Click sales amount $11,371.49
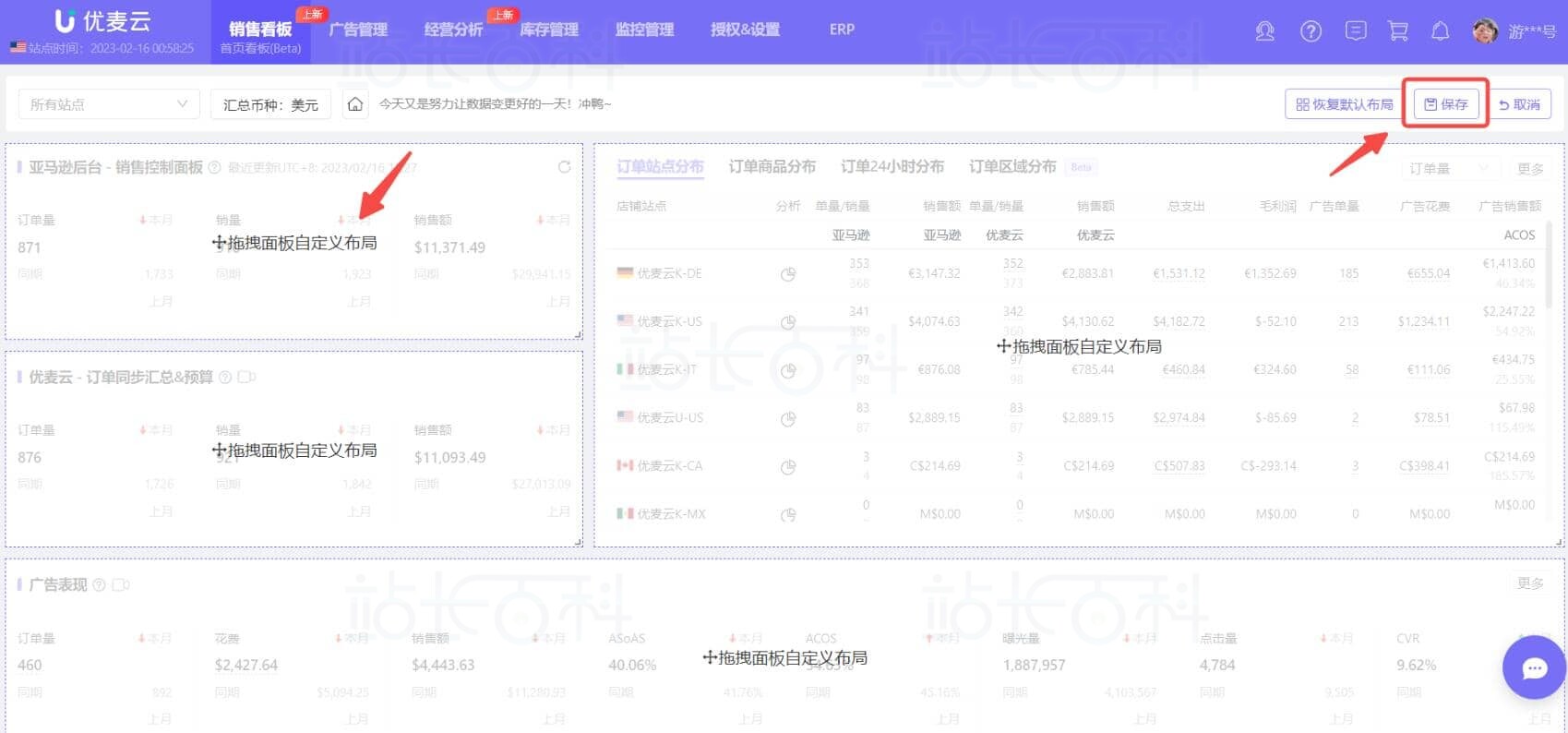Image resolution: width=1568 pixels, height=733 pixels. click(x=449, y=247)
